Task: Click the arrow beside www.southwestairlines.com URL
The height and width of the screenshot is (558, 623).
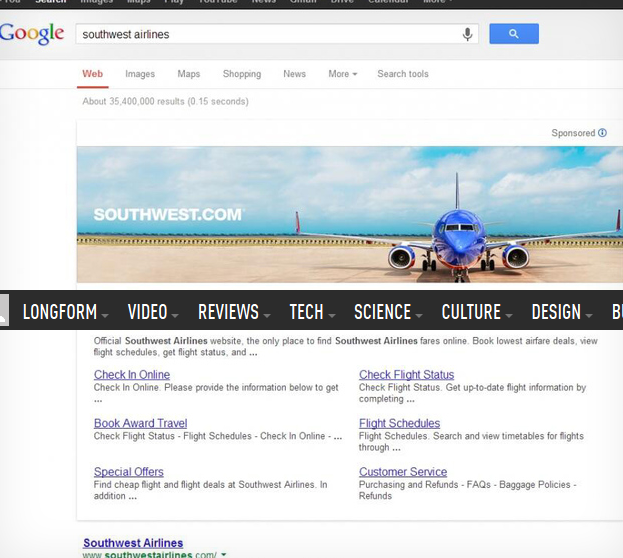Action: 224,554
